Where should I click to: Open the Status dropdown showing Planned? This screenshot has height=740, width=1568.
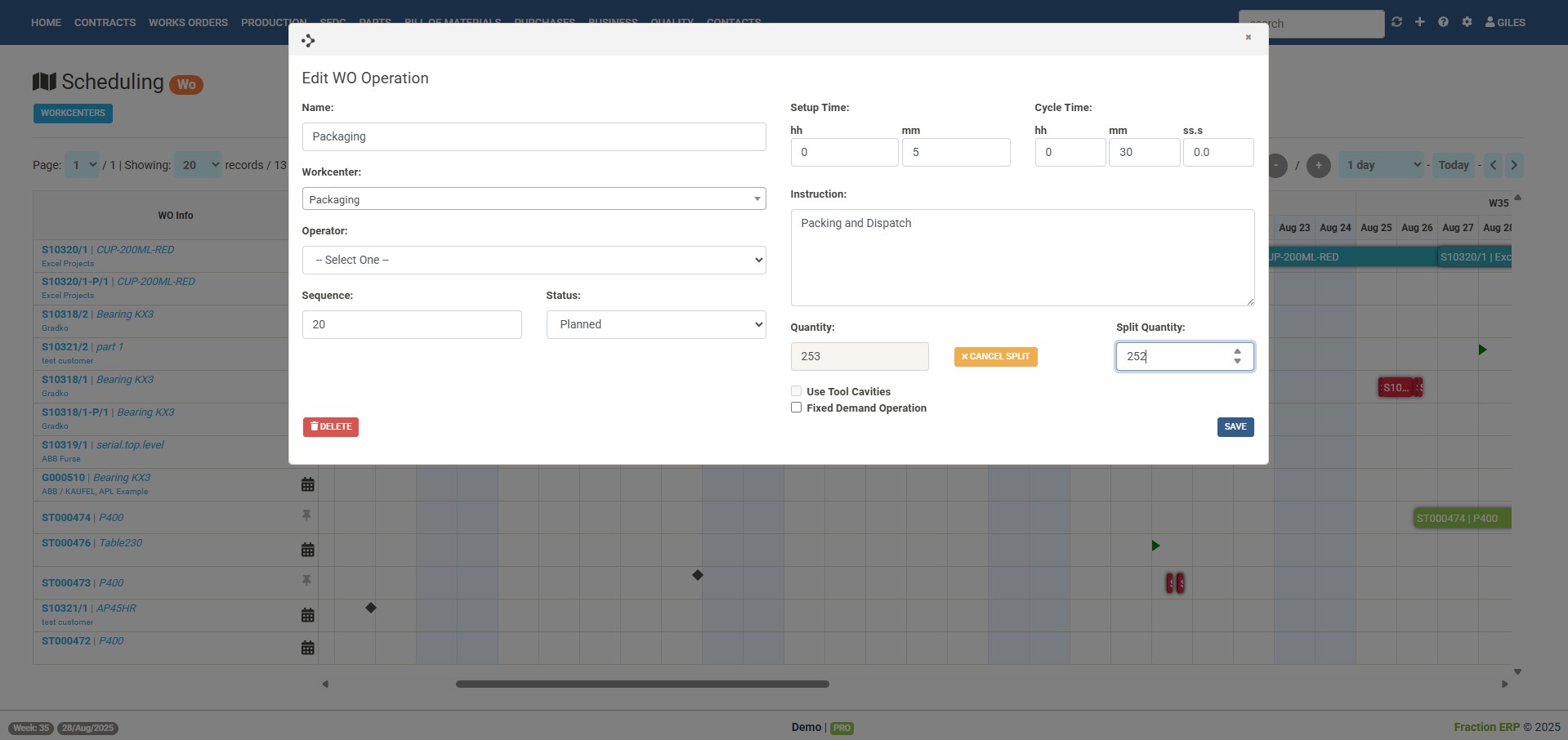point(655,324)
